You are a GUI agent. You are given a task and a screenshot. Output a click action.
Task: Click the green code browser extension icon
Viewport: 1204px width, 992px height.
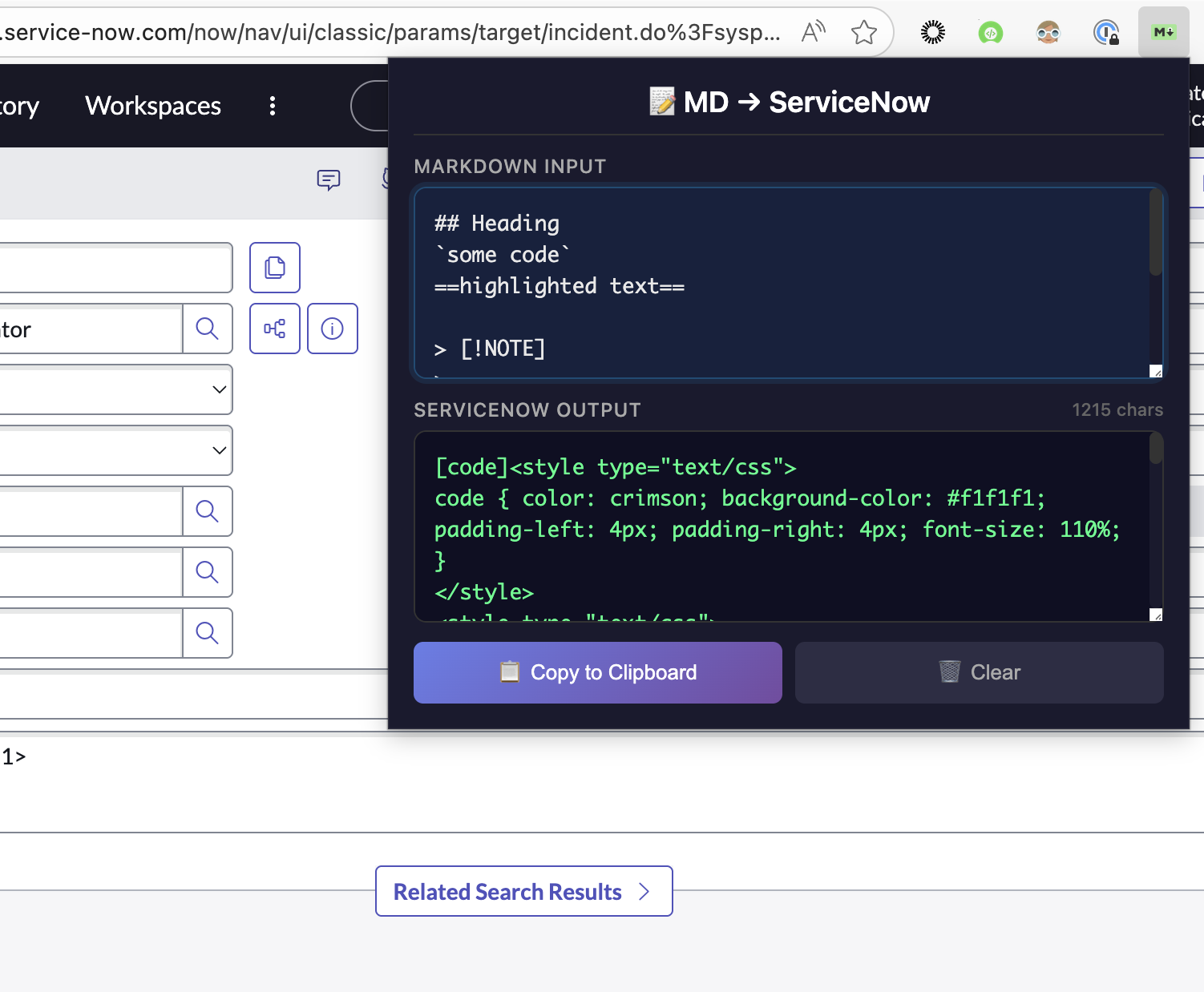990,32
